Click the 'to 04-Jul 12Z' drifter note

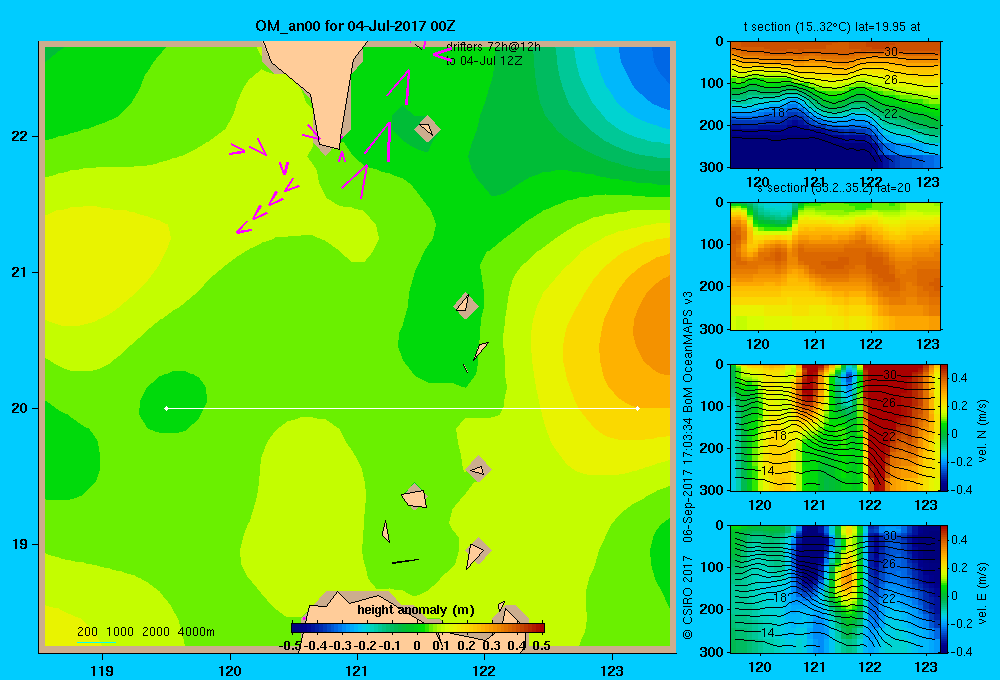coord(484,61)
